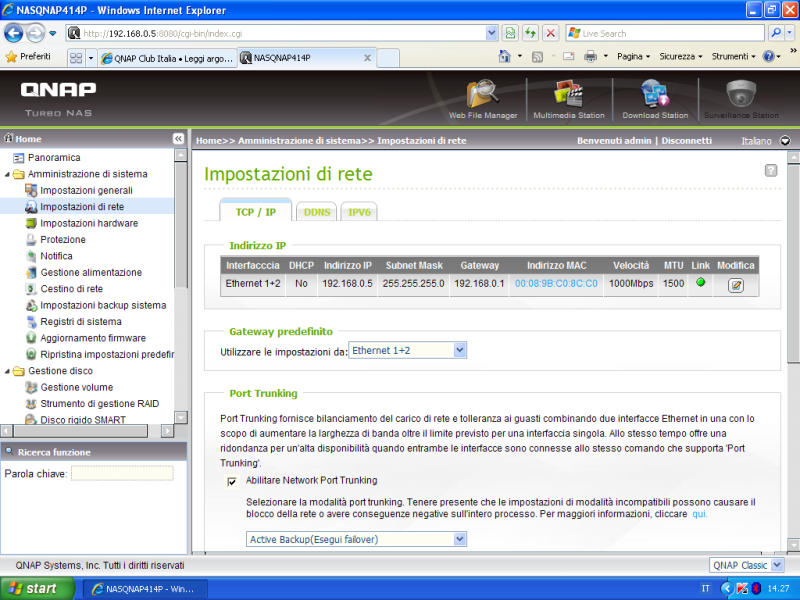Enable the Abilitare Network Port Trunking checkbox

(x=232, y=481)
